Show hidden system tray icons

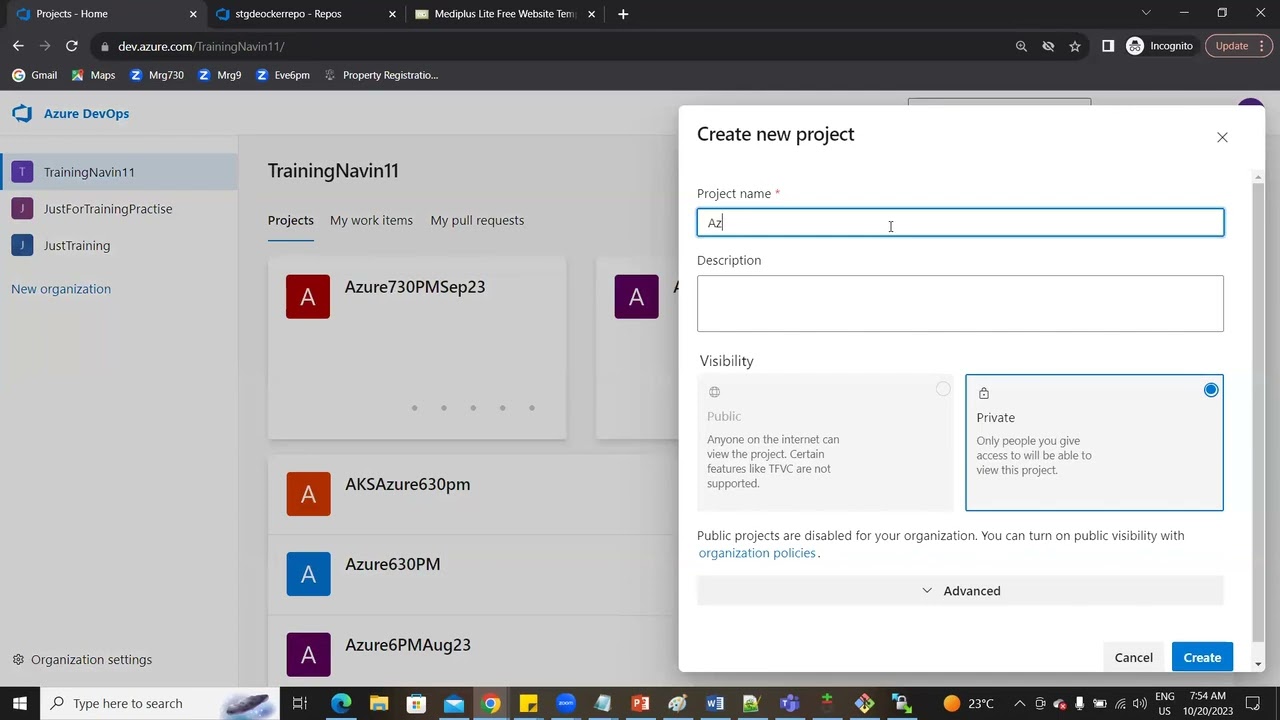[1019, 703]
